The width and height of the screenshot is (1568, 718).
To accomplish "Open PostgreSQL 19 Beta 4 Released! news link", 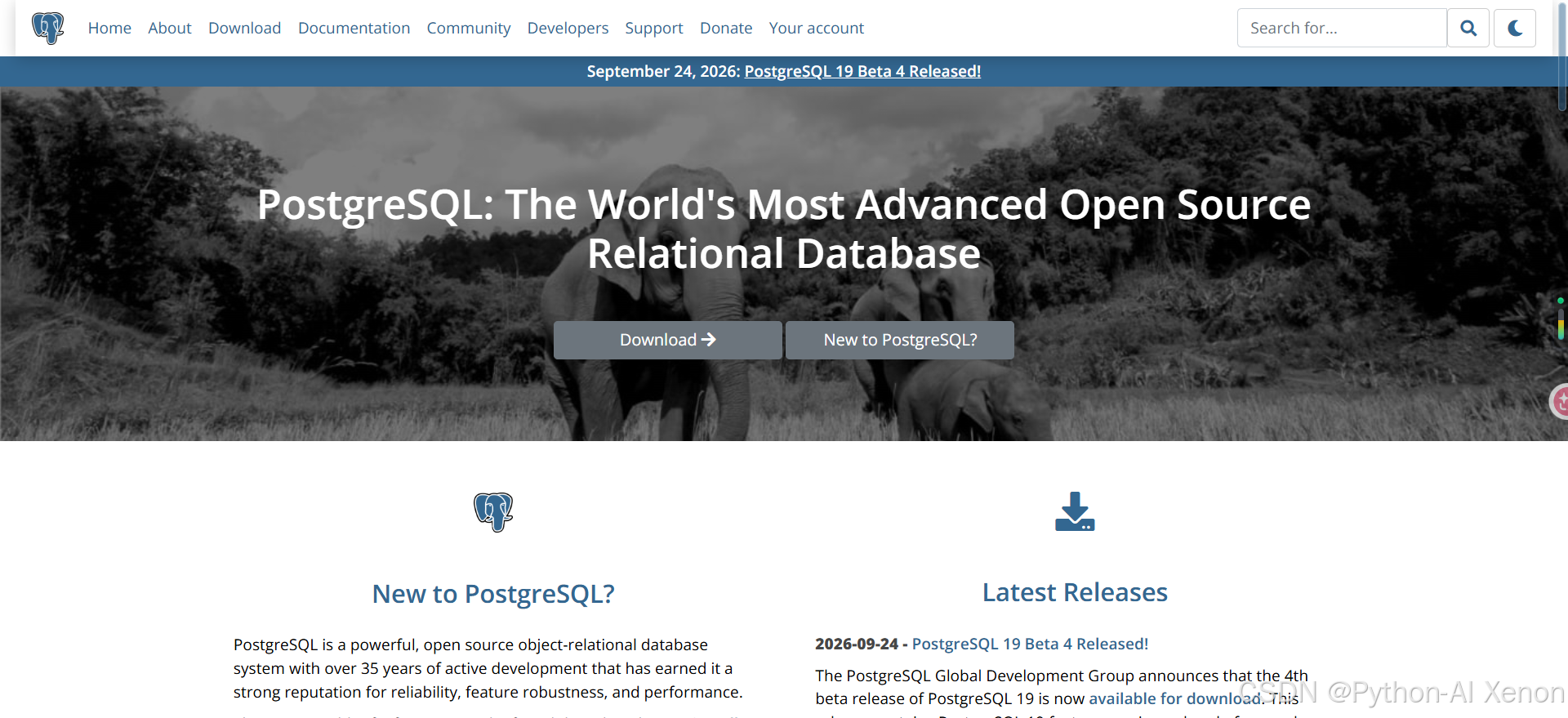I will [x=1030, y=644].
